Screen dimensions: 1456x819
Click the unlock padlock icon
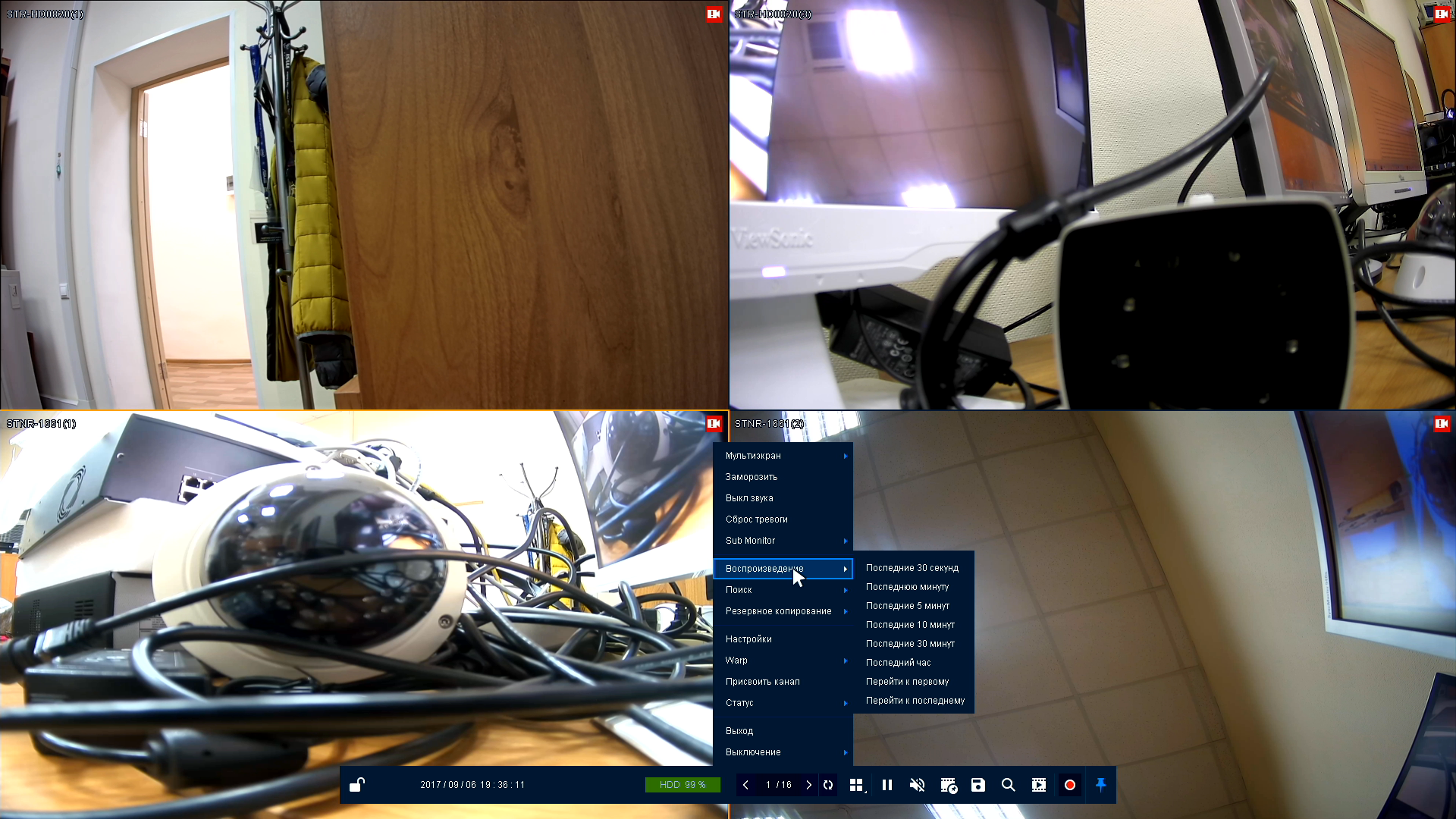coord(357,785)
